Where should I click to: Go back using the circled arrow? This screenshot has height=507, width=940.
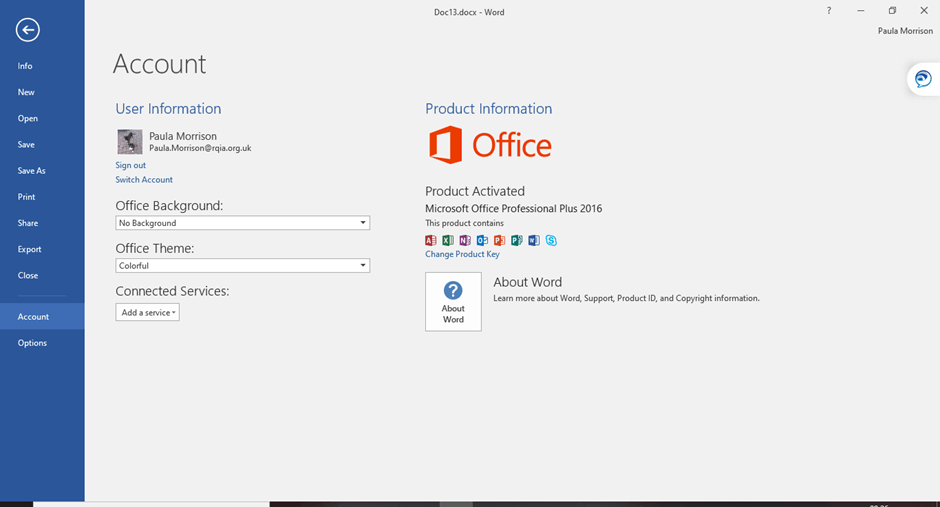pyautogui.click(x=28, y=30)
